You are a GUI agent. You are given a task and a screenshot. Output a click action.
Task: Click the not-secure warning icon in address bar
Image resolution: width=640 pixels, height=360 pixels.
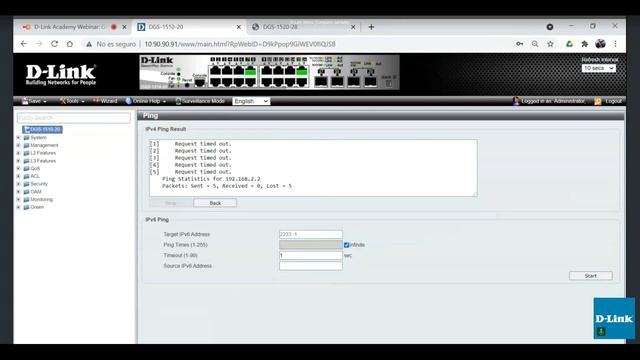pyautogui.click(x=89, y=44)
